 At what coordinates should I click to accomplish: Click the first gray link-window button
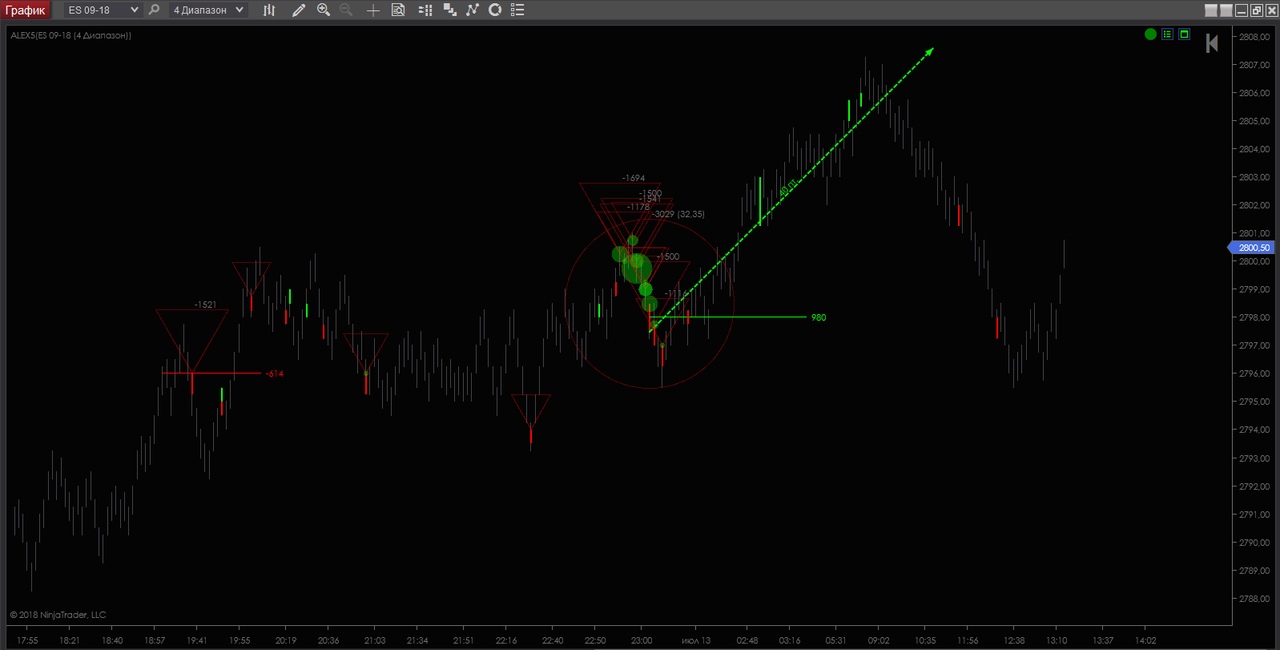tap(1212, 10)
